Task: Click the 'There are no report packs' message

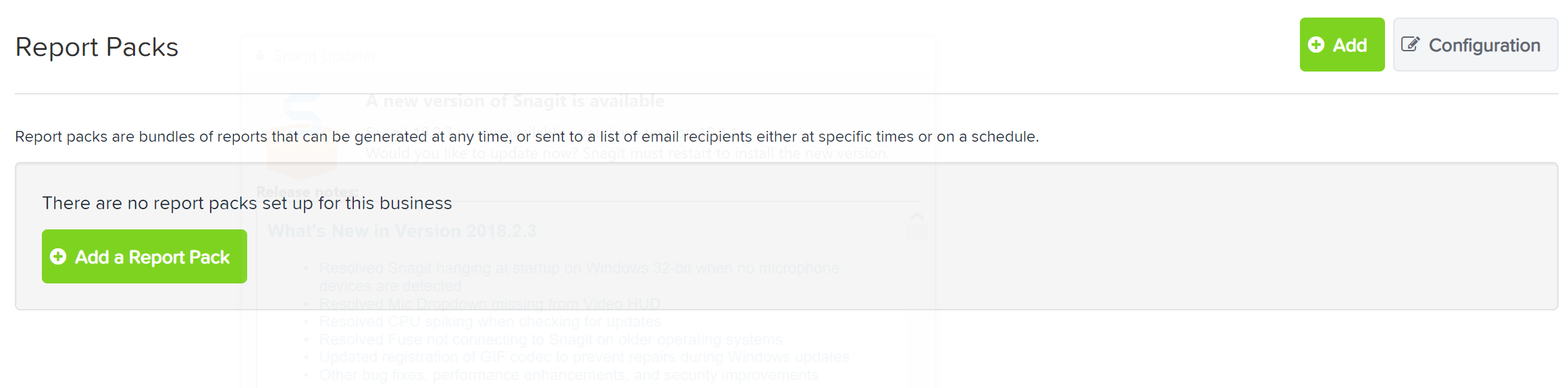Action: (x=247, y=203)
